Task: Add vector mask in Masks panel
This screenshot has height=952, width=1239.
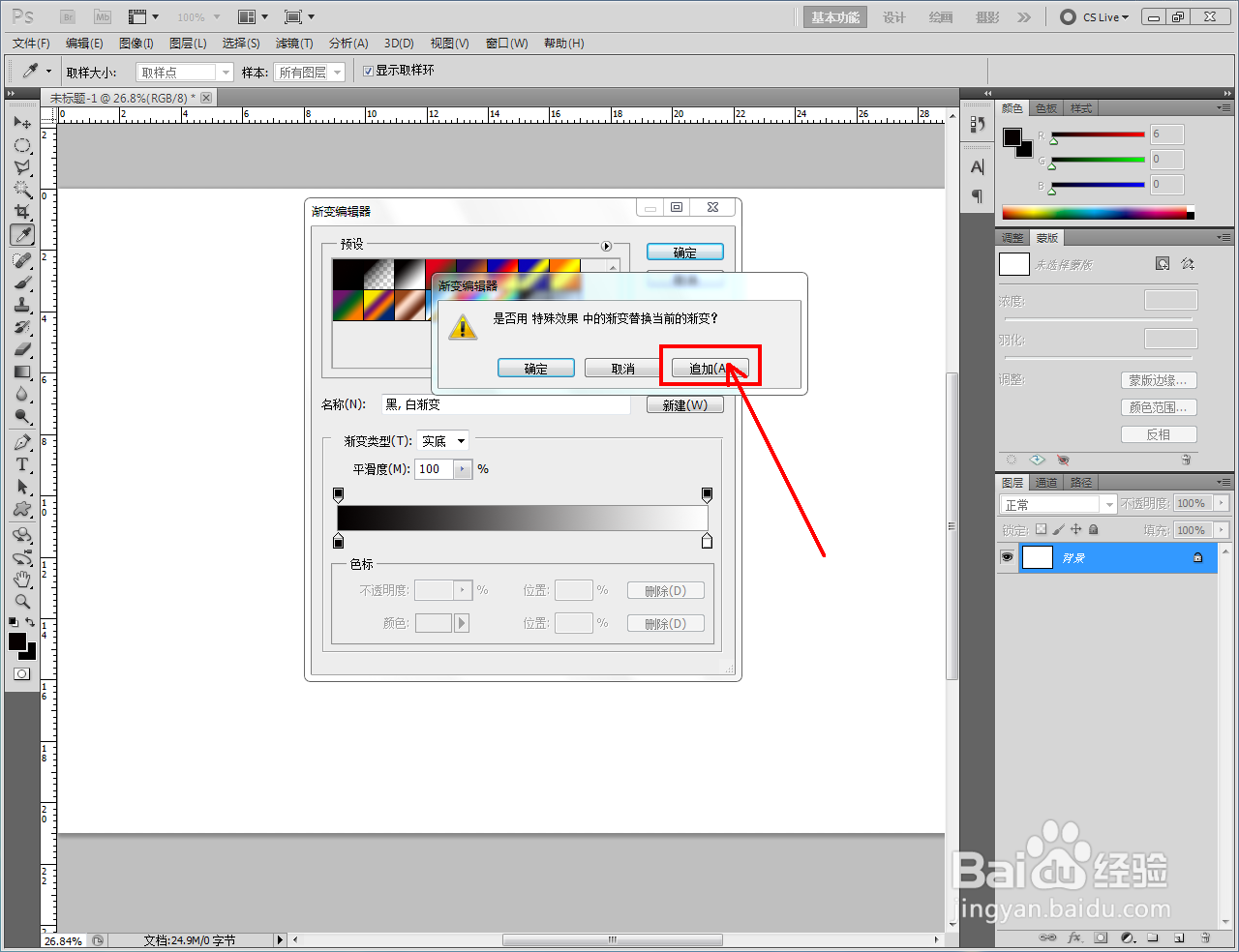Action: point(1188,263)
